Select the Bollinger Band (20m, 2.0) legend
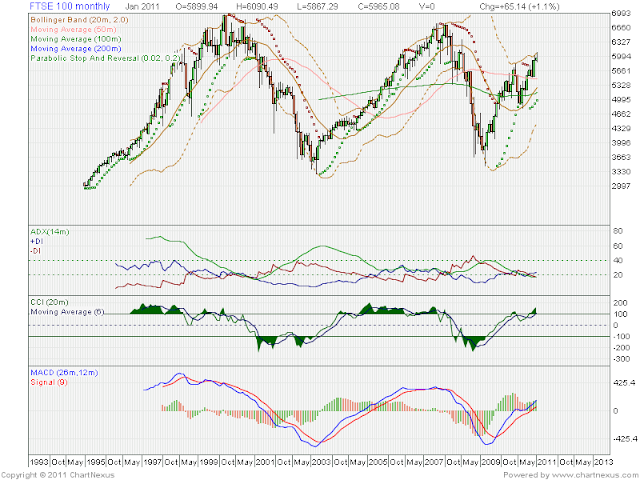Screen dimensions: 640x480 79,20
